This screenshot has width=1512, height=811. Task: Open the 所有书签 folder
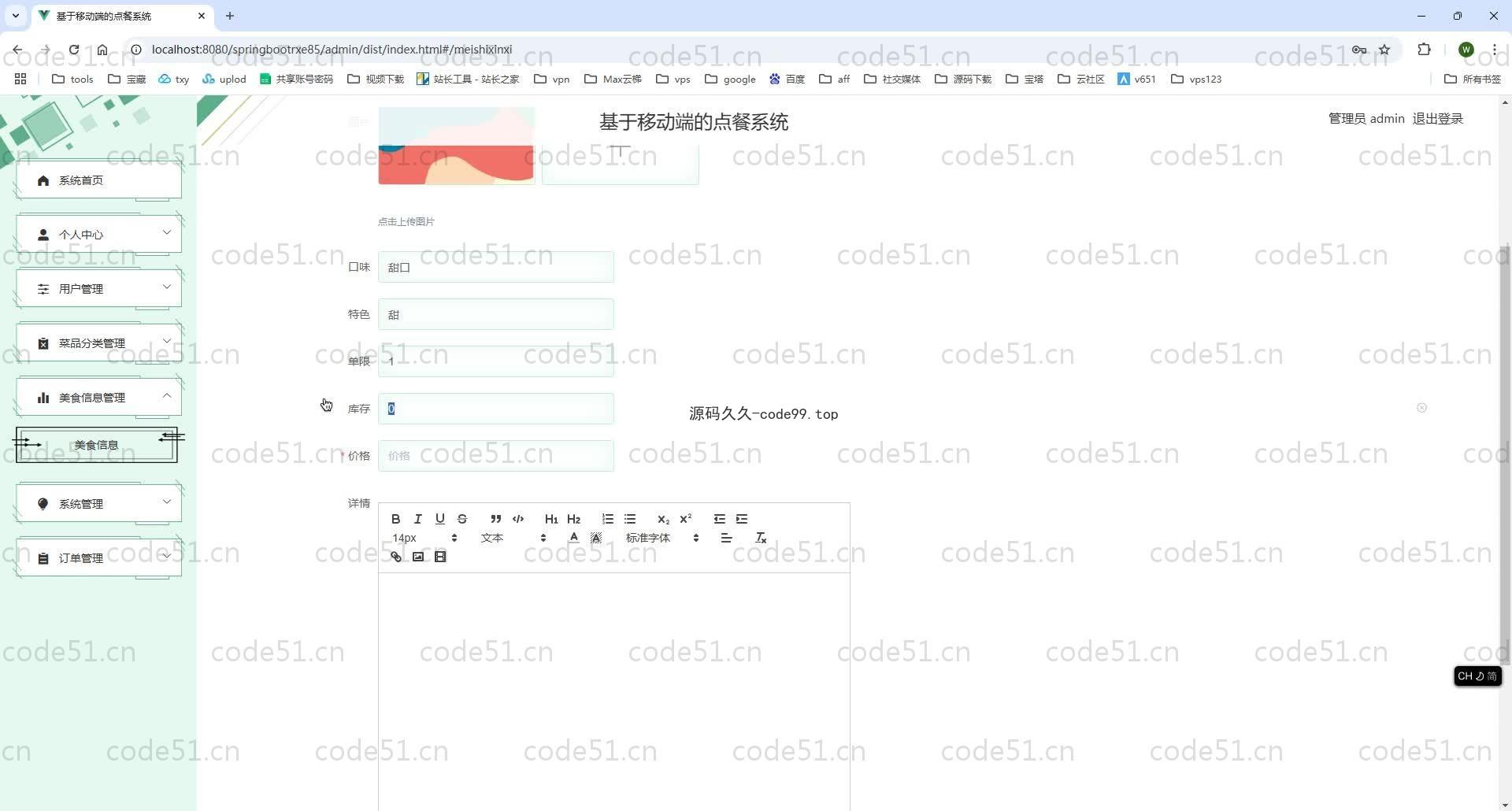point(1473,79)
